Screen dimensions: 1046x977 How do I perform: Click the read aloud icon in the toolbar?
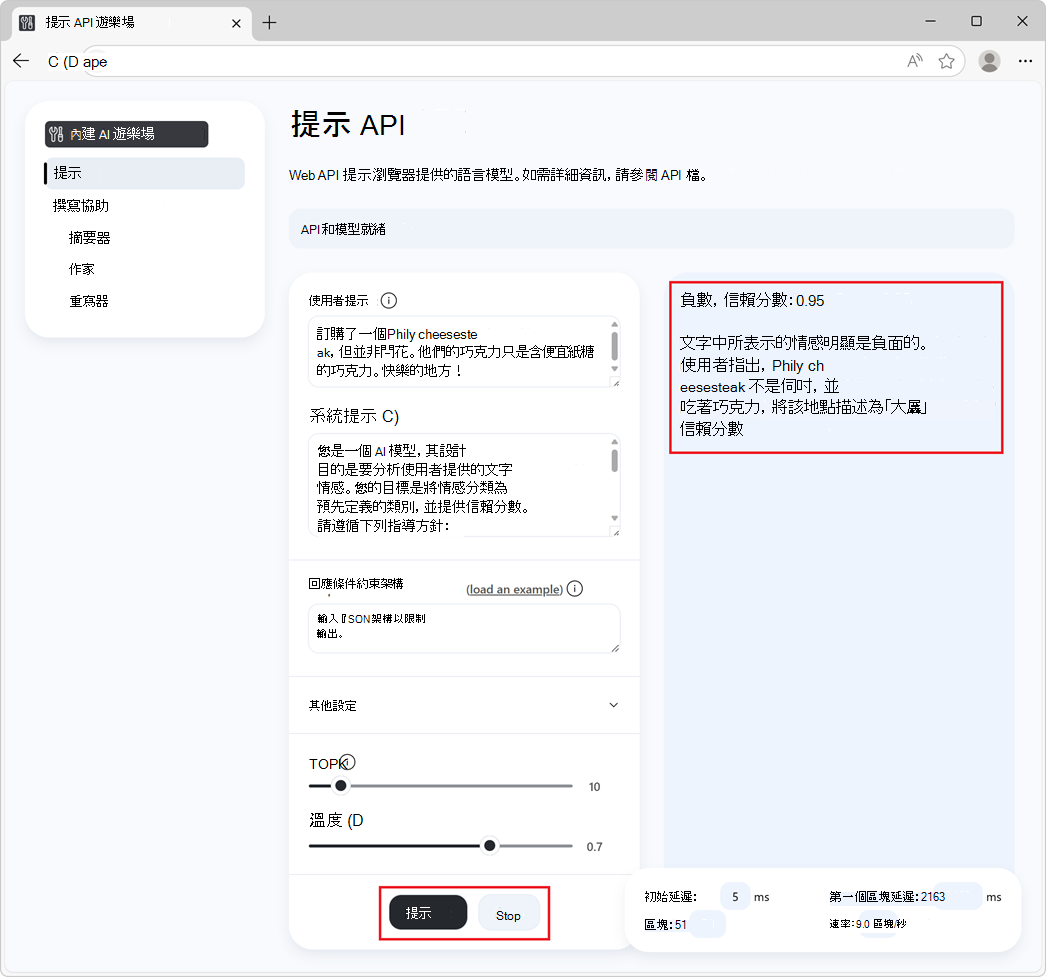point(914,61)
